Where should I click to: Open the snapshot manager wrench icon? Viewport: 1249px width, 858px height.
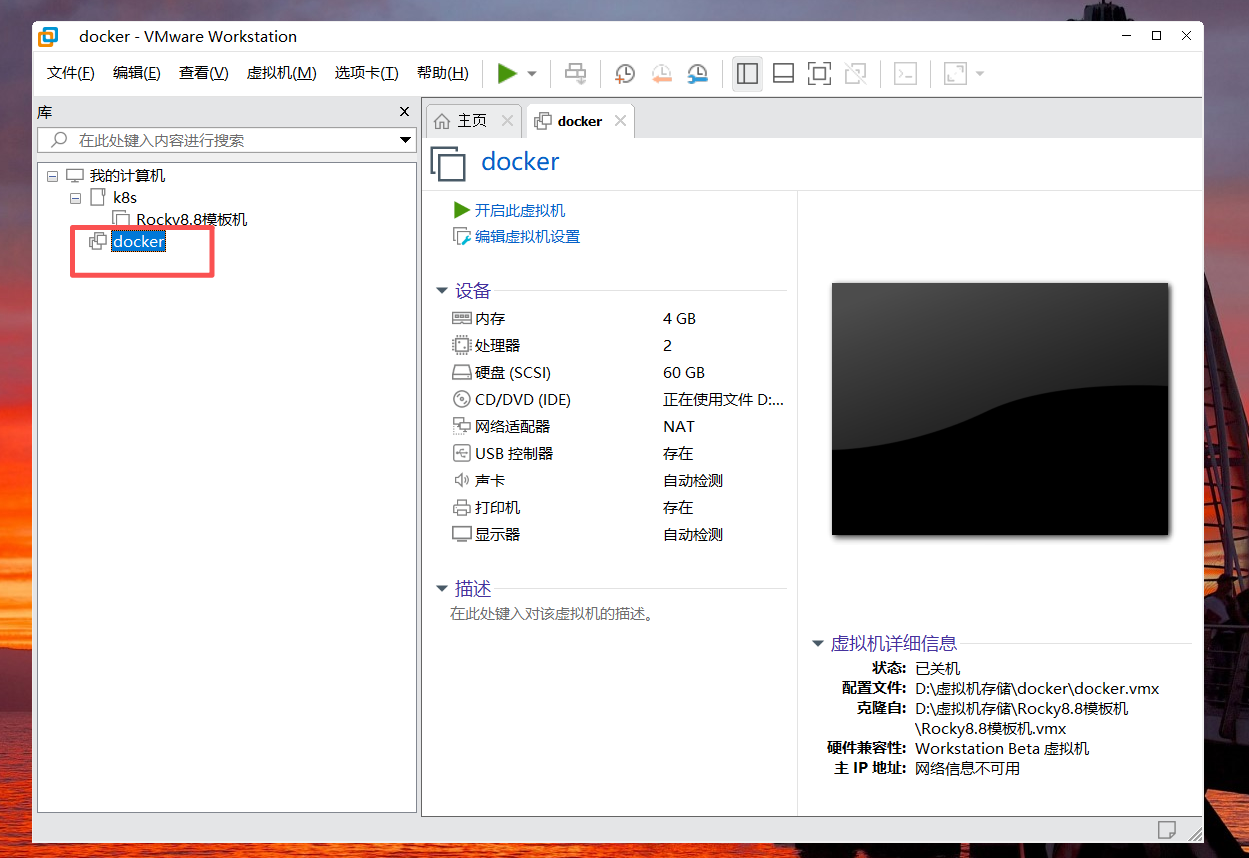[697, 73]
